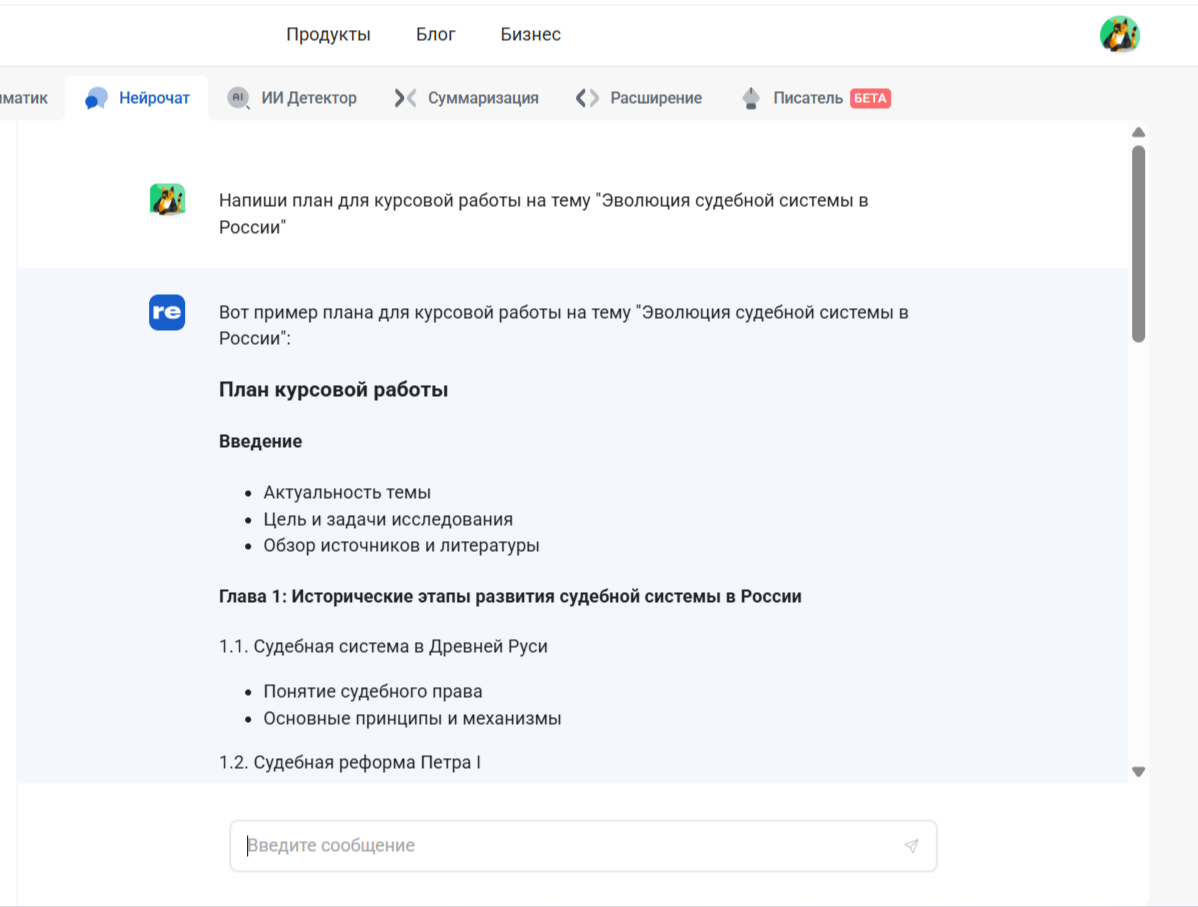Click the scrollbar down arrow
The image size is (1198, 907).
pyautogui.click(x=1138, y=771)
